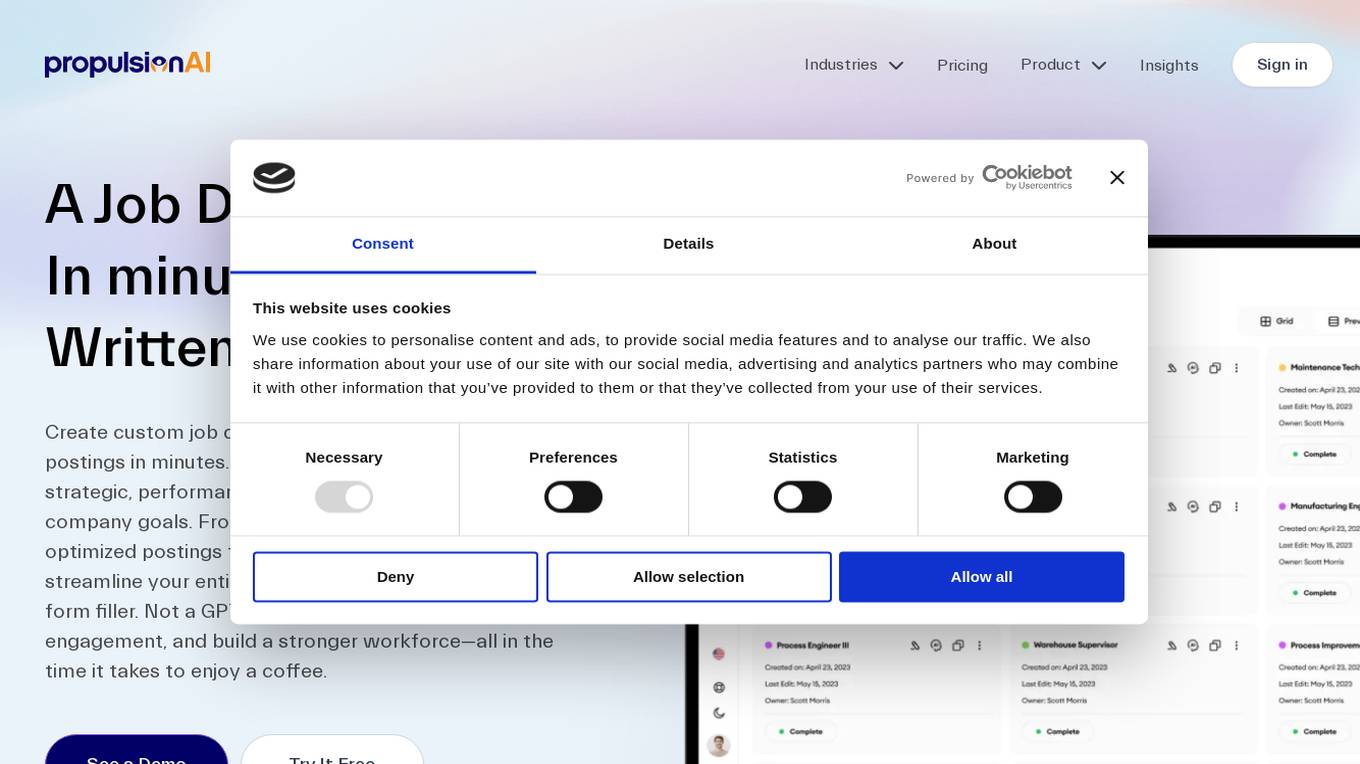Switch to the Details tab
This screenshot has height=764, width=1360.
[688, 244]
